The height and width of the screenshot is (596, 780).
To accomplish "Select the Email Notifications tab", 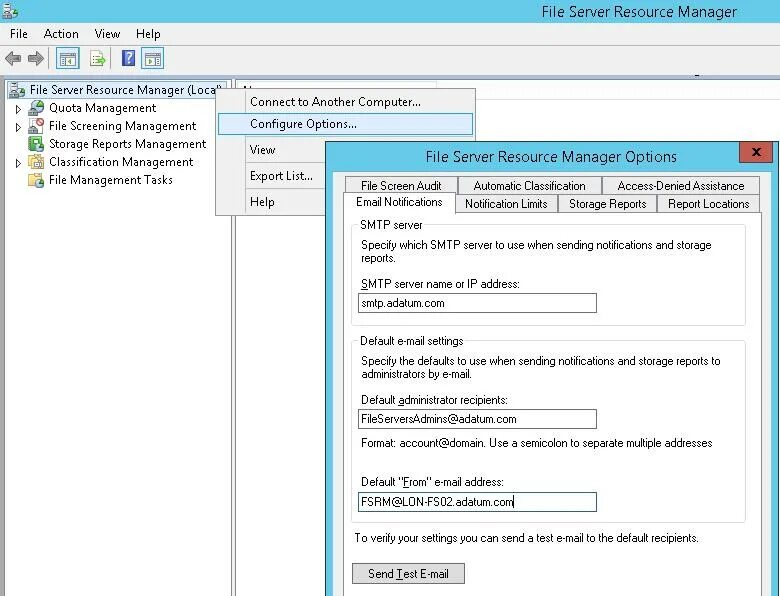I will [x=399, y=202].
